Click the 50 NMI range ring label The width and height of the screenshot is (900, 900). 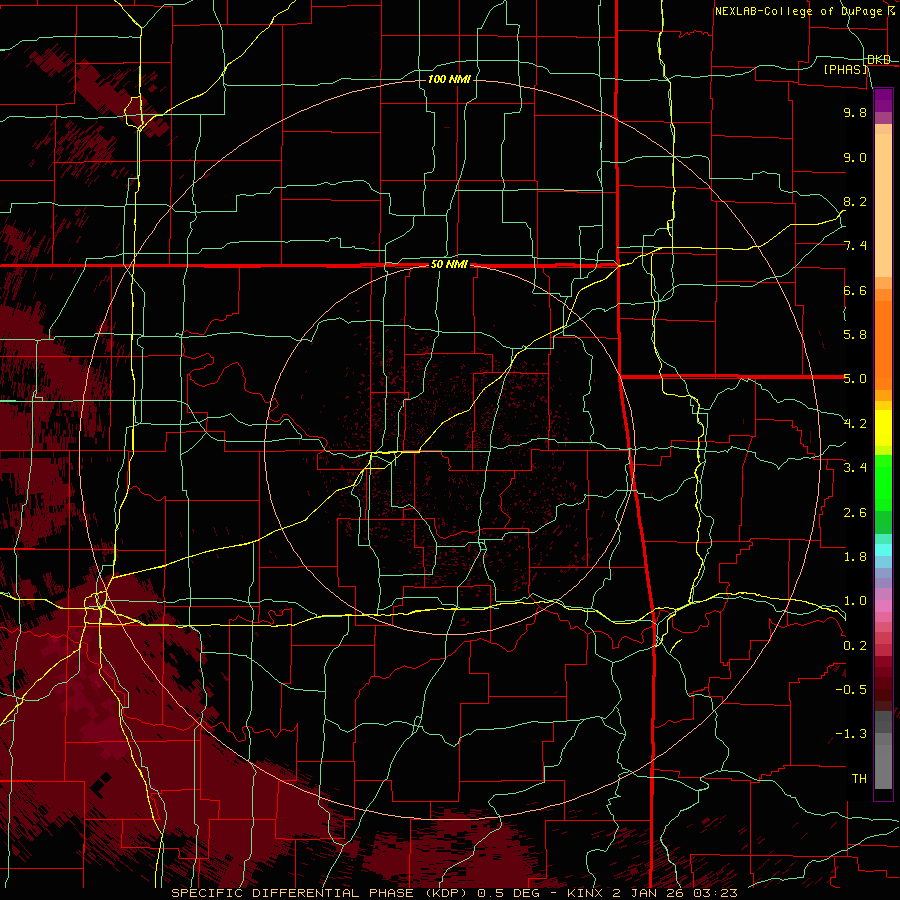(449, 264)
